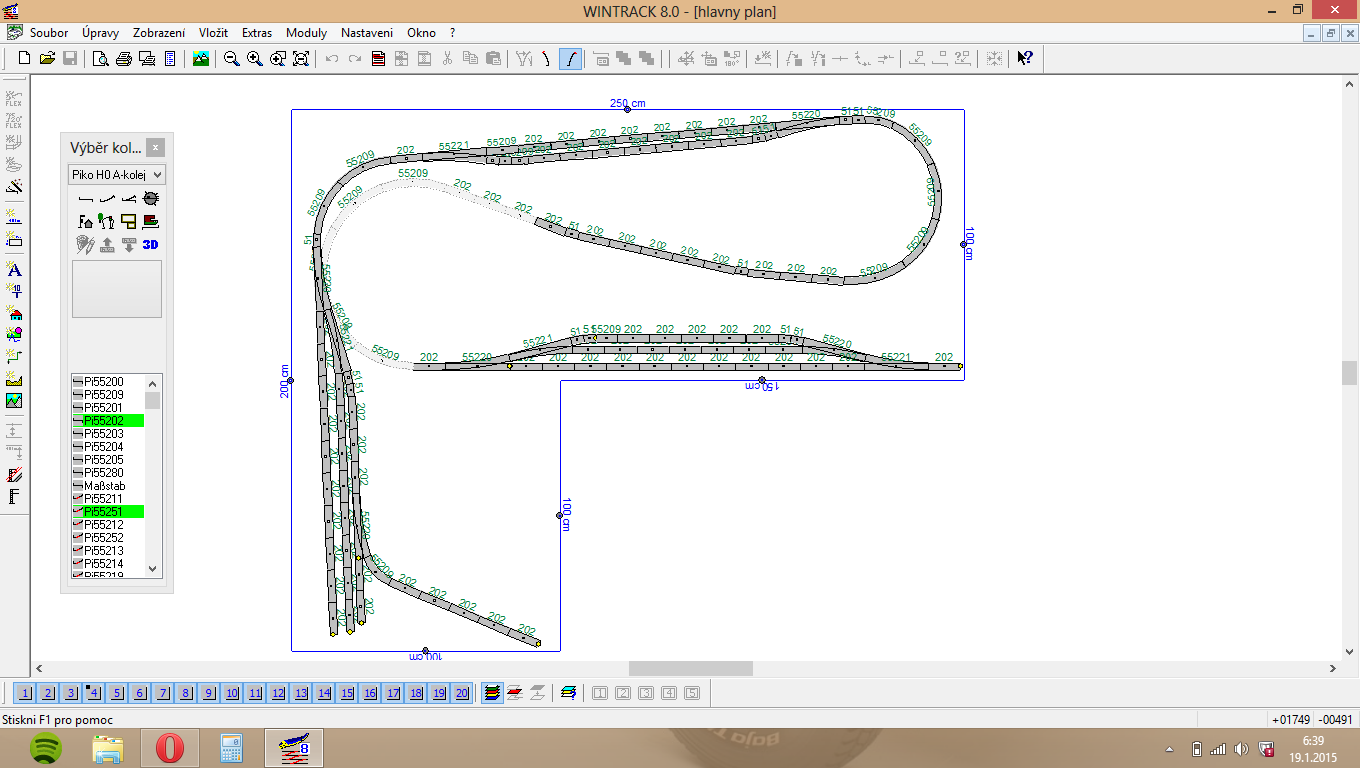Toggle layer 12 visibility button
The height and width of the screenshot is (768, 1360).
(278, 693)
